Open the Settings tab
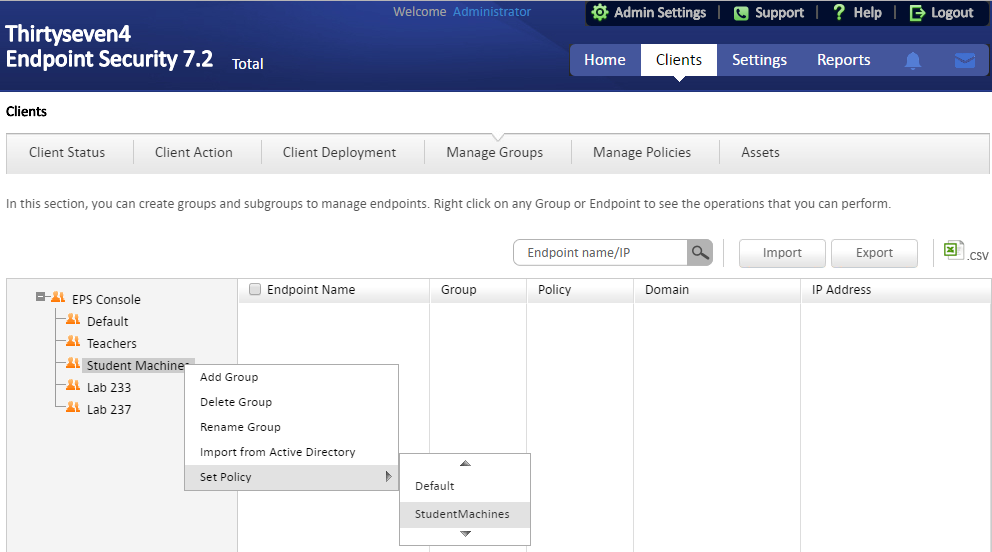Viewport: 992px width, 552px height. tap(759, 60)
